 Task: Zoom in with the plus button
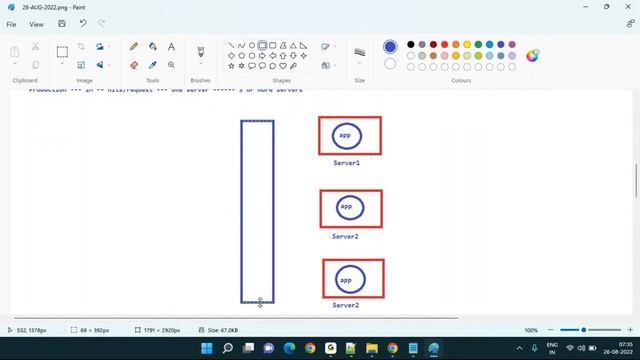[x=630, y=330]
